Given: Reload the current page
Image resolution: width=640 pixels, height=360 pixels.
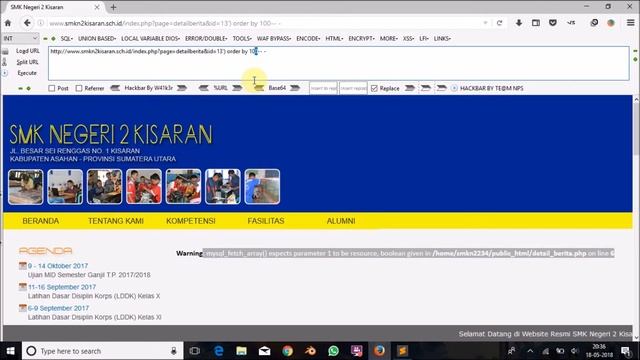Looking at the screenshot, I should pyautogui.click(x=499, y=23).
